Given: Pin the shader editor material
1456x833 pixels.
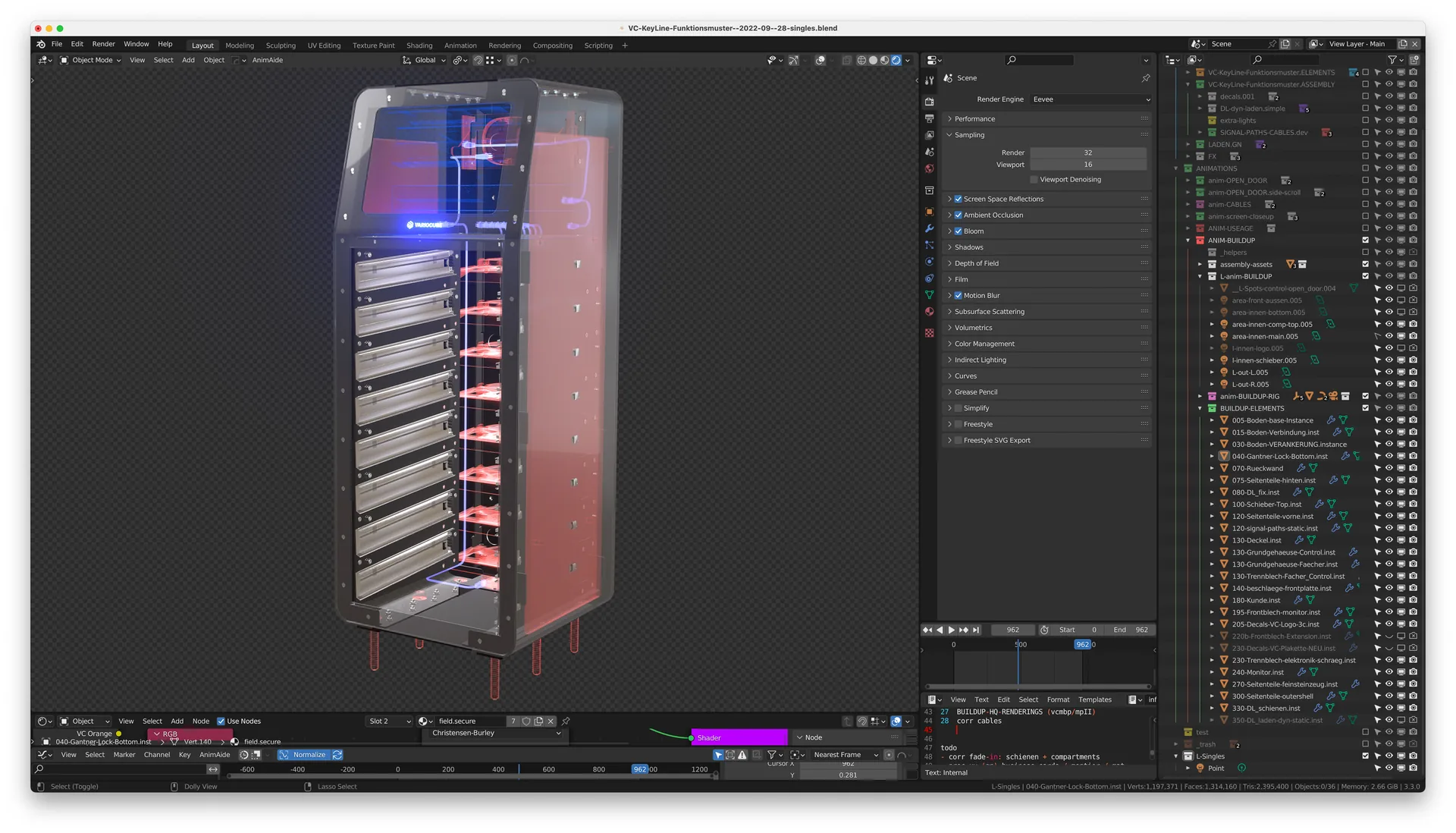Looking at the screenshot, I should 566,721.
